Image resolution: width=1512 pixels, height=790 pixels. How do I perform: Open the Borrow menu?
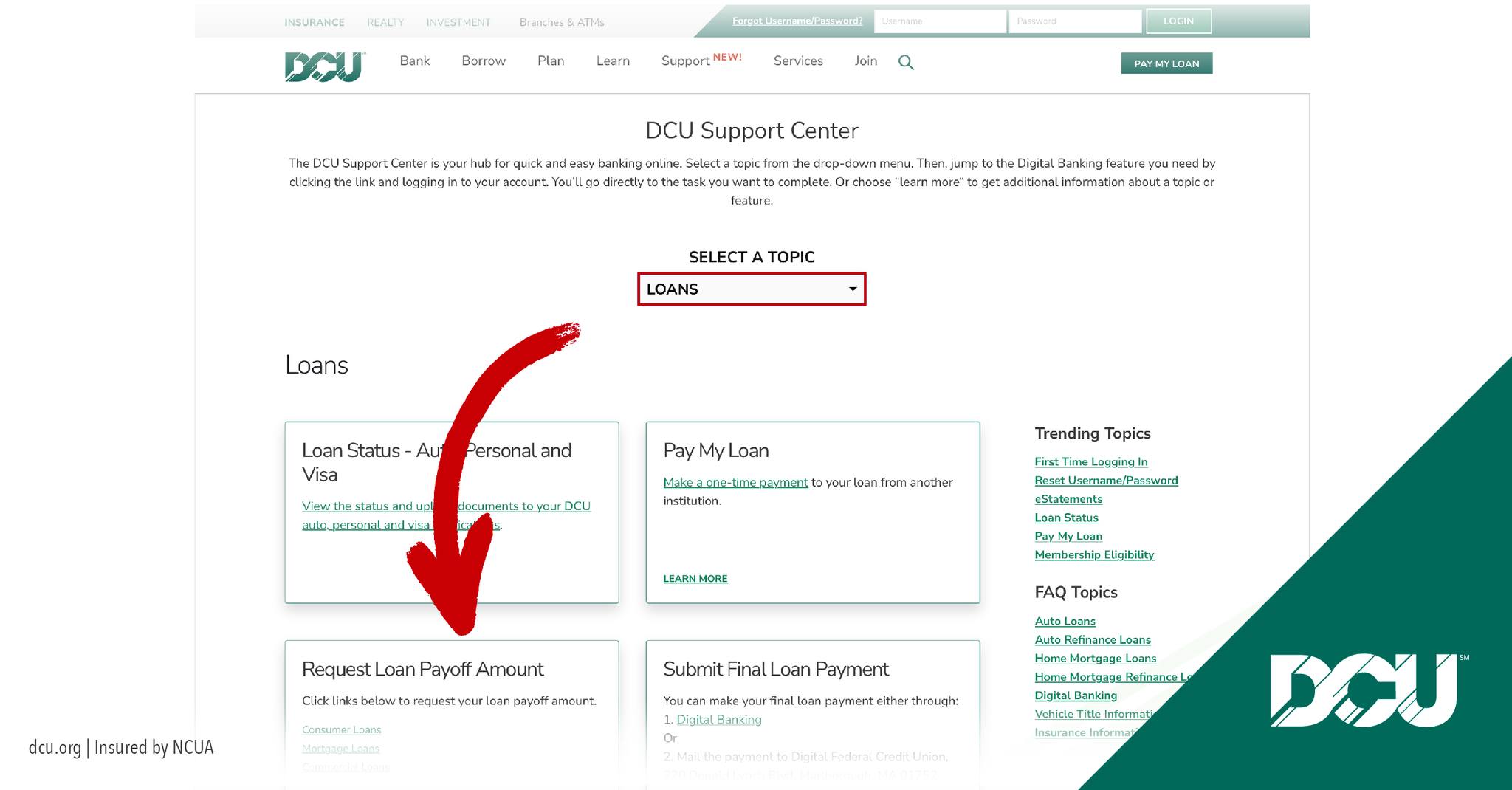[x=484, y=61]
